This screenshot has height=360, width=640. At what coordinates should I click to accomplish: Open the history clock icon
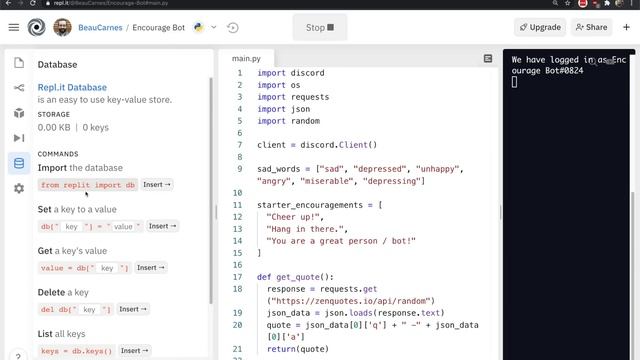click(x=233, y=27)
